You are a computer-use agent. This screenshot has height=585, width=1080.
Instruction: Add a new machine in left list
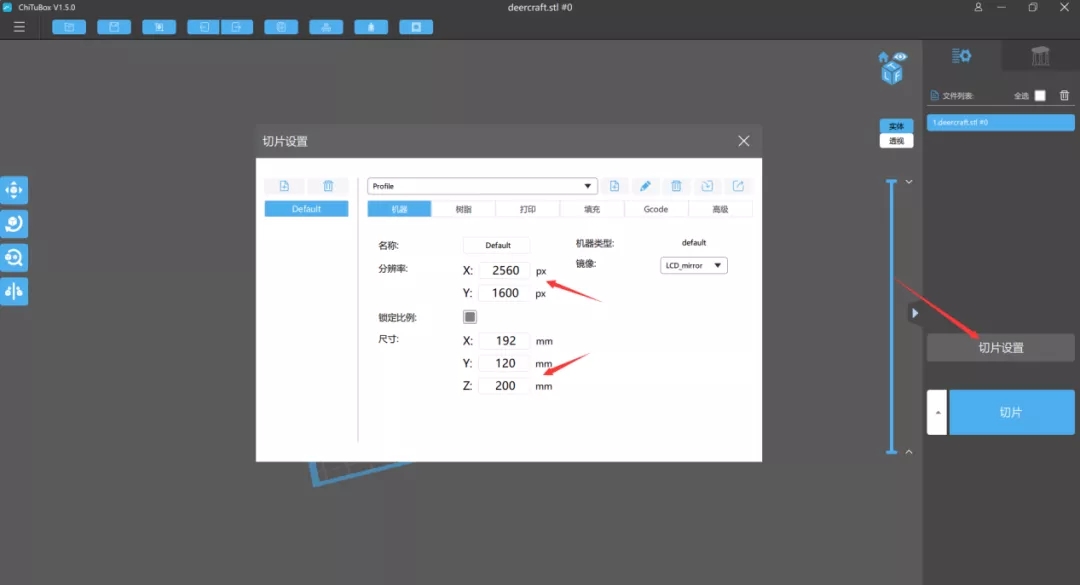[x=284, y=186]
